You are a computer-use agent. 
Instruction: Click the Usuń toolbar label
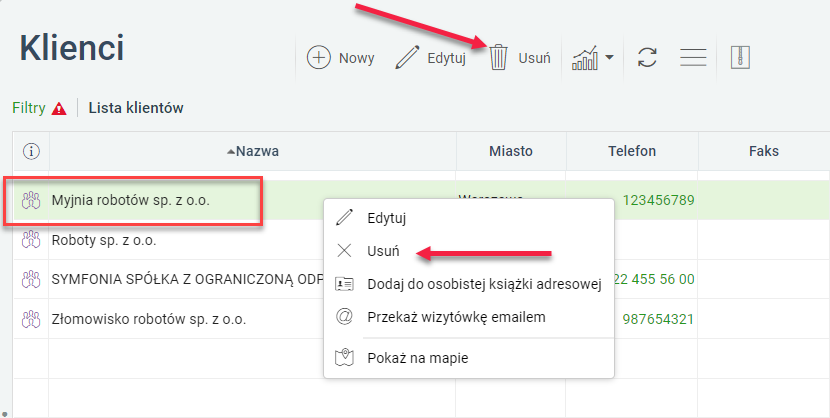[534, 58]
